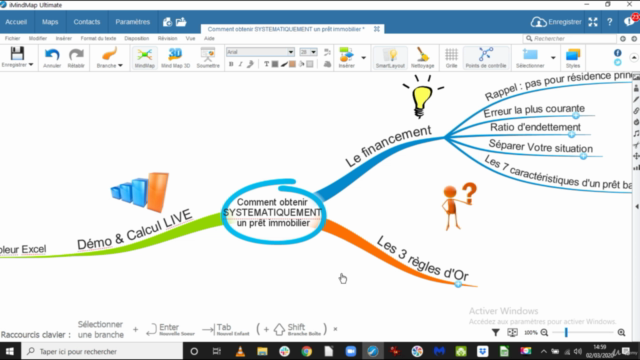Image resolution: width=640 pixels, height=360 pixels.
Task: Open the Paramètres tab
Action: pyautogui.click(x=133, y=22)
